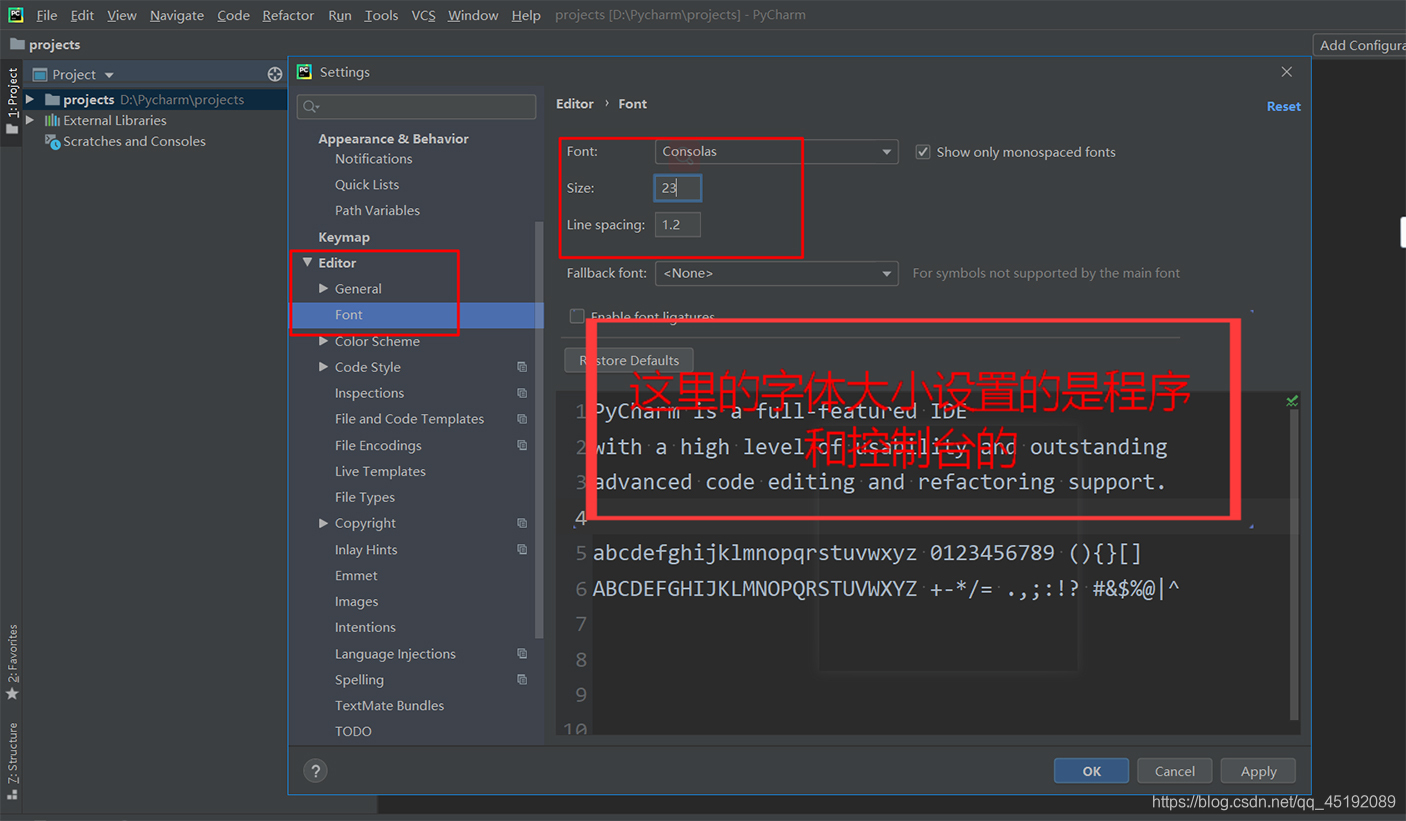
Task: Click the projects folder icon in tree
Action: (52, 99)
